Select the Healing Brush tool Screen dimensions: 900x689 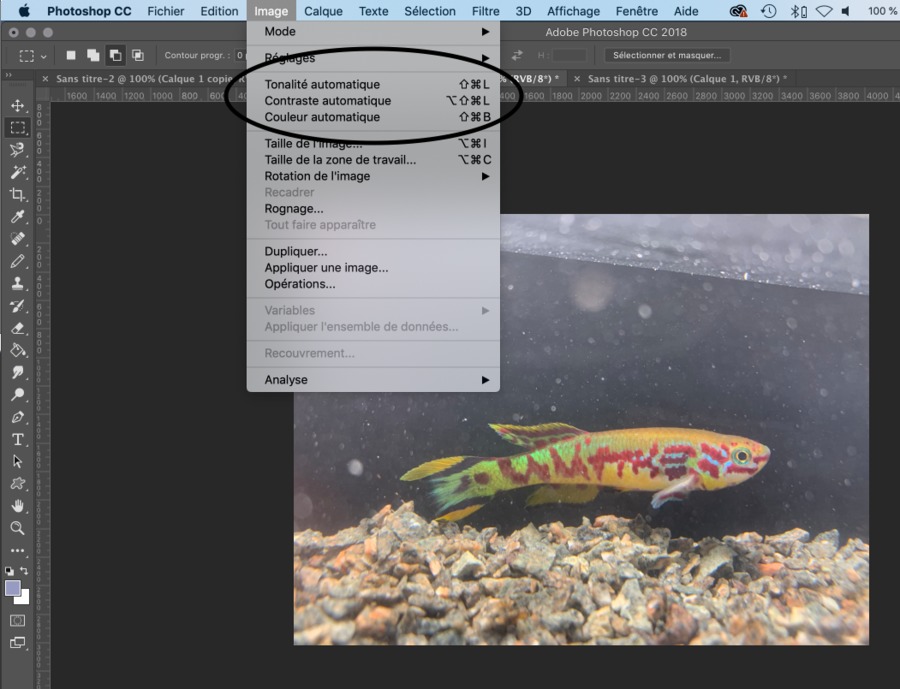coord(17,239)
